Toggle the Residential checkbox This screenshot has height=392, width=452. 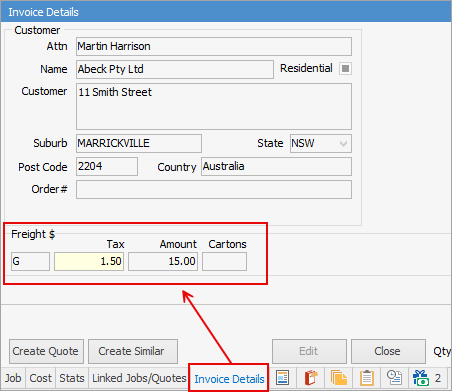click(x=345, y=69)
